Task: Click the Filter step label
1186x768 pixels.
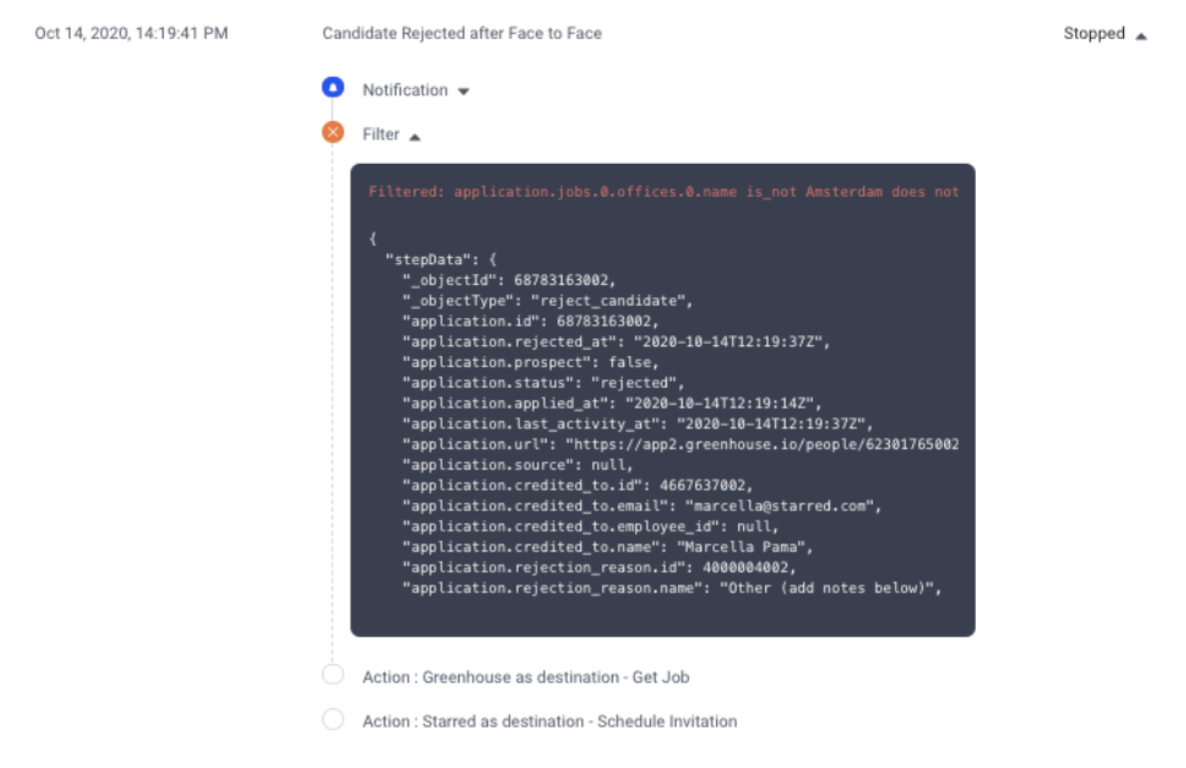Action: click(x=380, y=134)
